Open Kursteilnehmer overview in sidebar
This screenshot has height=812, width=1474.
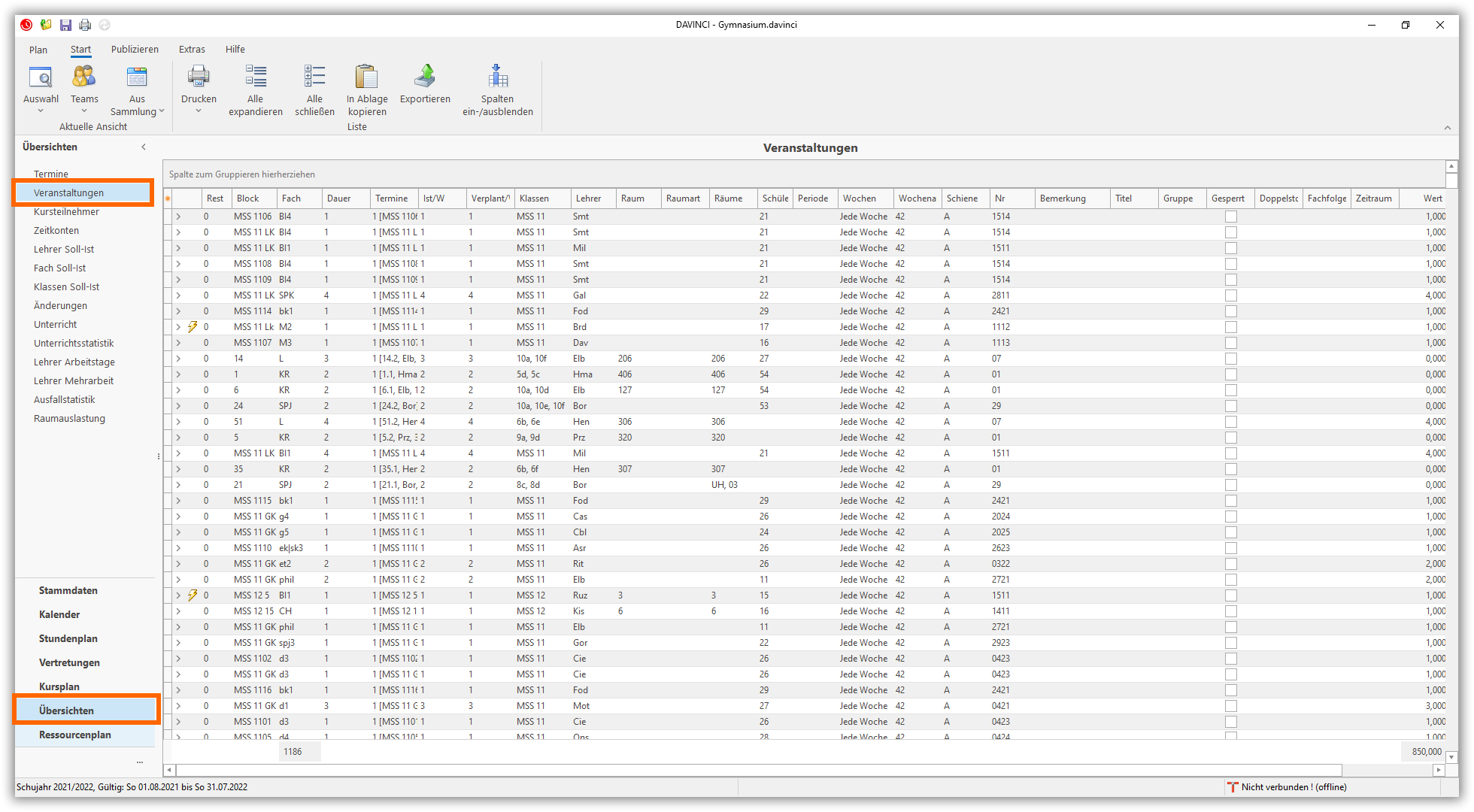pyautogui.click(x=66, y=212)
